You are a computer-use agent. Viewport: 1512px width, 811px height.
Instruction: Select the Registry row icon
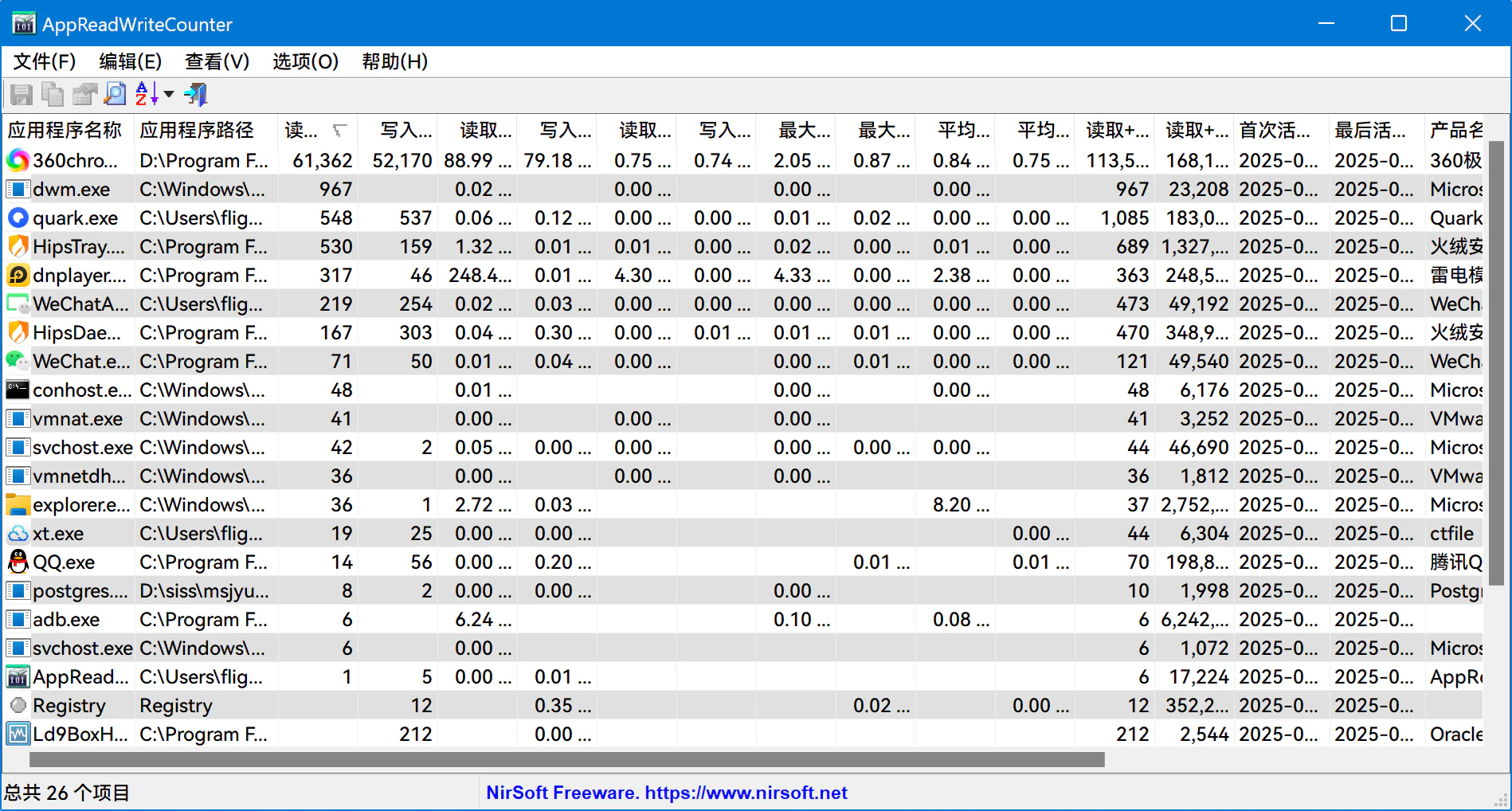[x=18, y=705]
